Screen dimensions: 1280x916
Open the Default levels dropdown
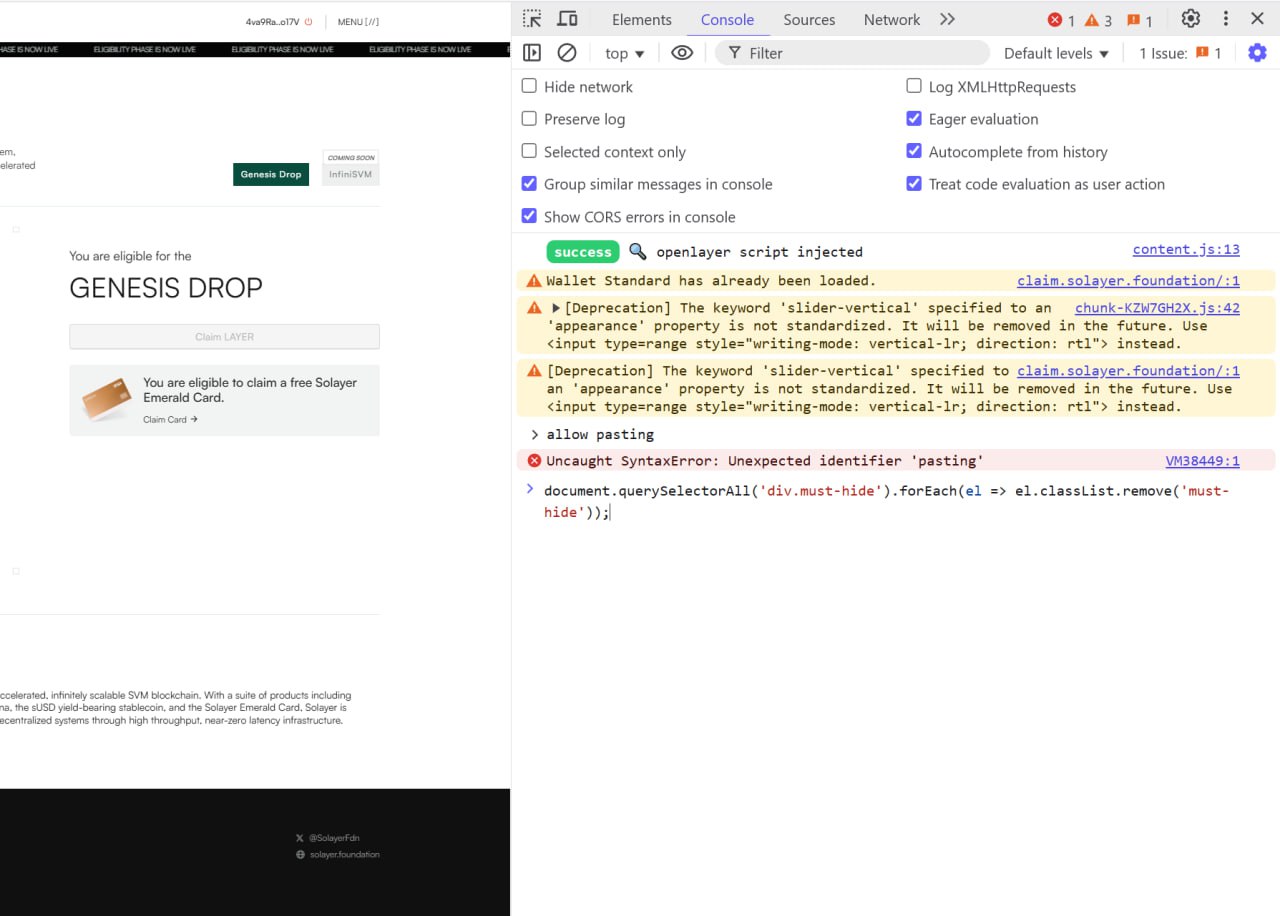pyautogui.click(x=1056, y=53)
